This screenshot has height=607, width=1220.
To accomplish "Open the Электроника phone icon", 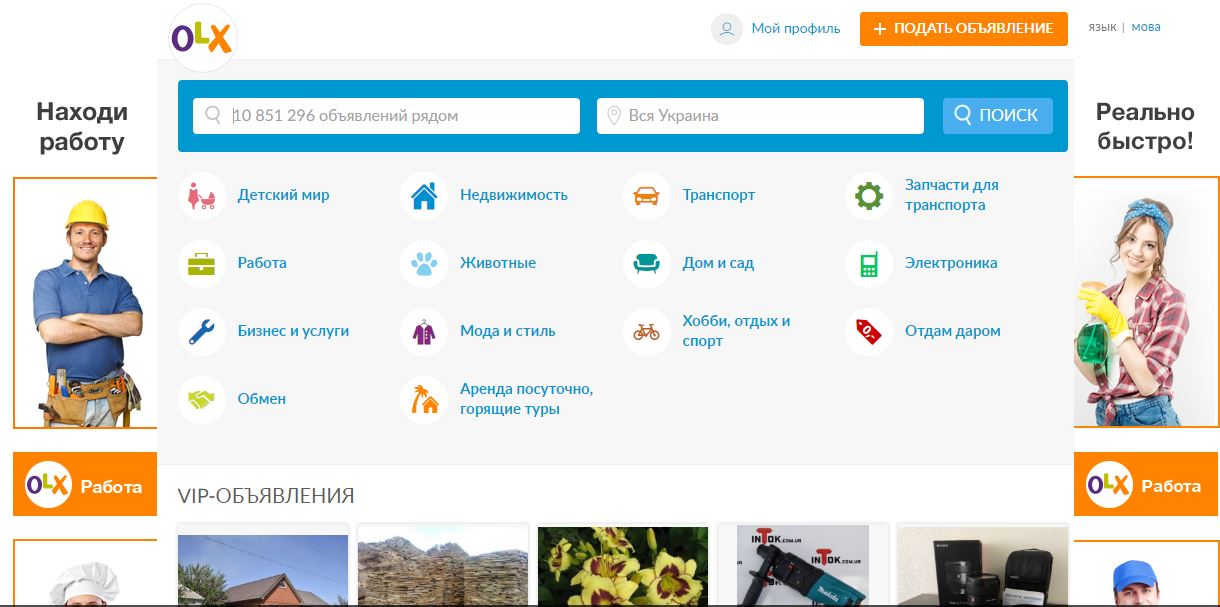I will tap(869, 264).
